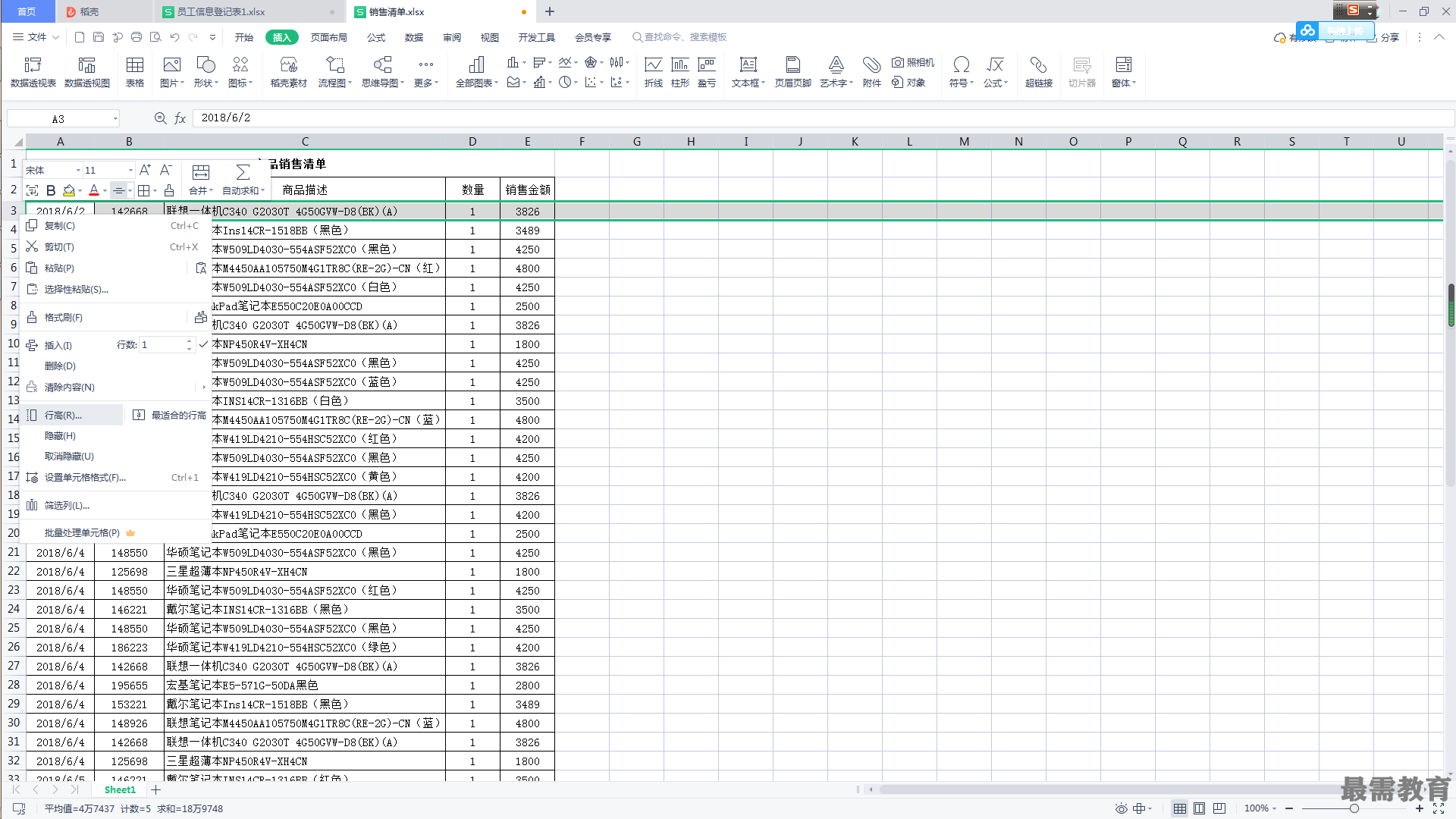Image resolution: width=1456 pixels, height=819 pixels.
Task: Click the formula bar showing 2018/6/2
Action: (x=823, y=118)
